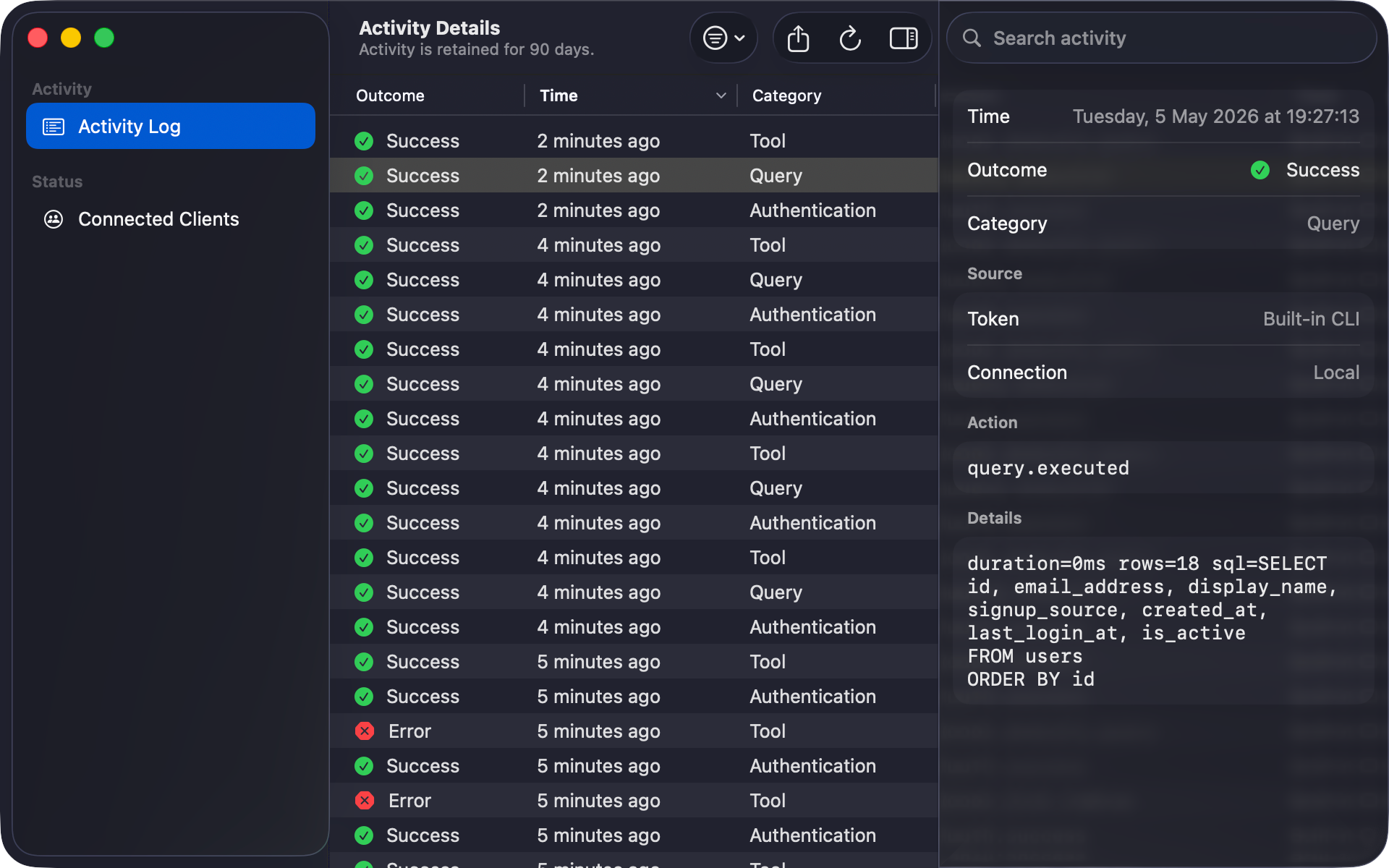Select the first 2 minutes ago Tool row
Viewport: 1389px width, 868px height.
[x=634, y=140]
